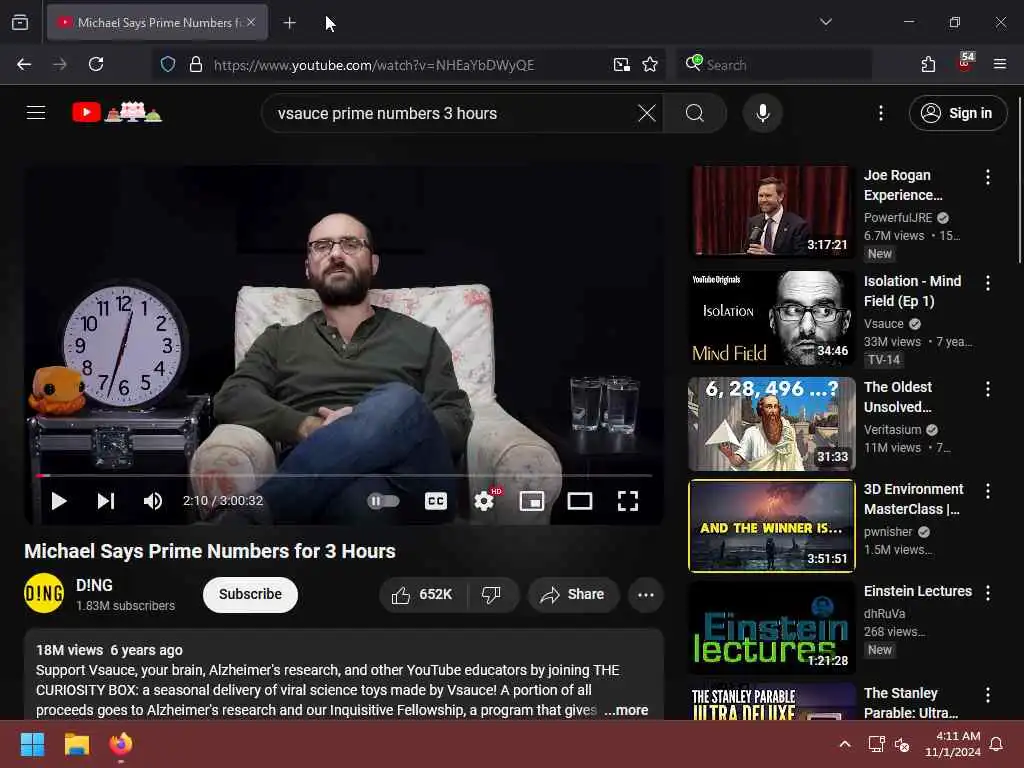Enable theater mode view
Image resolution: width=1024 pixels, height=768 pixels.
click(580, 501)
